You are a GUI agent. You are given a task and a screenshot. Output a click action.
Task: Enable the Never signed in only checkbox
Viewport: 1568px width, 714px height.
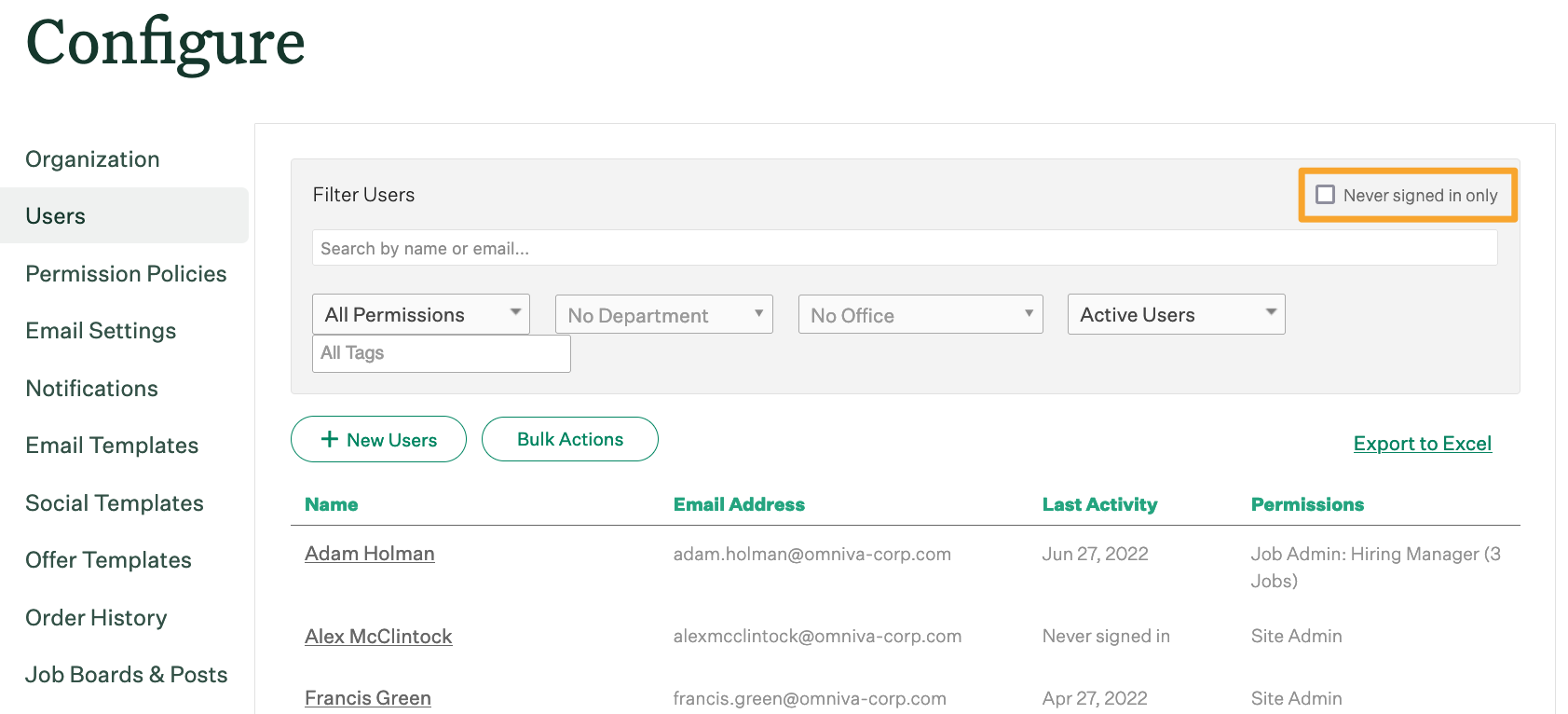pyautogui.click(x=1325, y=195)
